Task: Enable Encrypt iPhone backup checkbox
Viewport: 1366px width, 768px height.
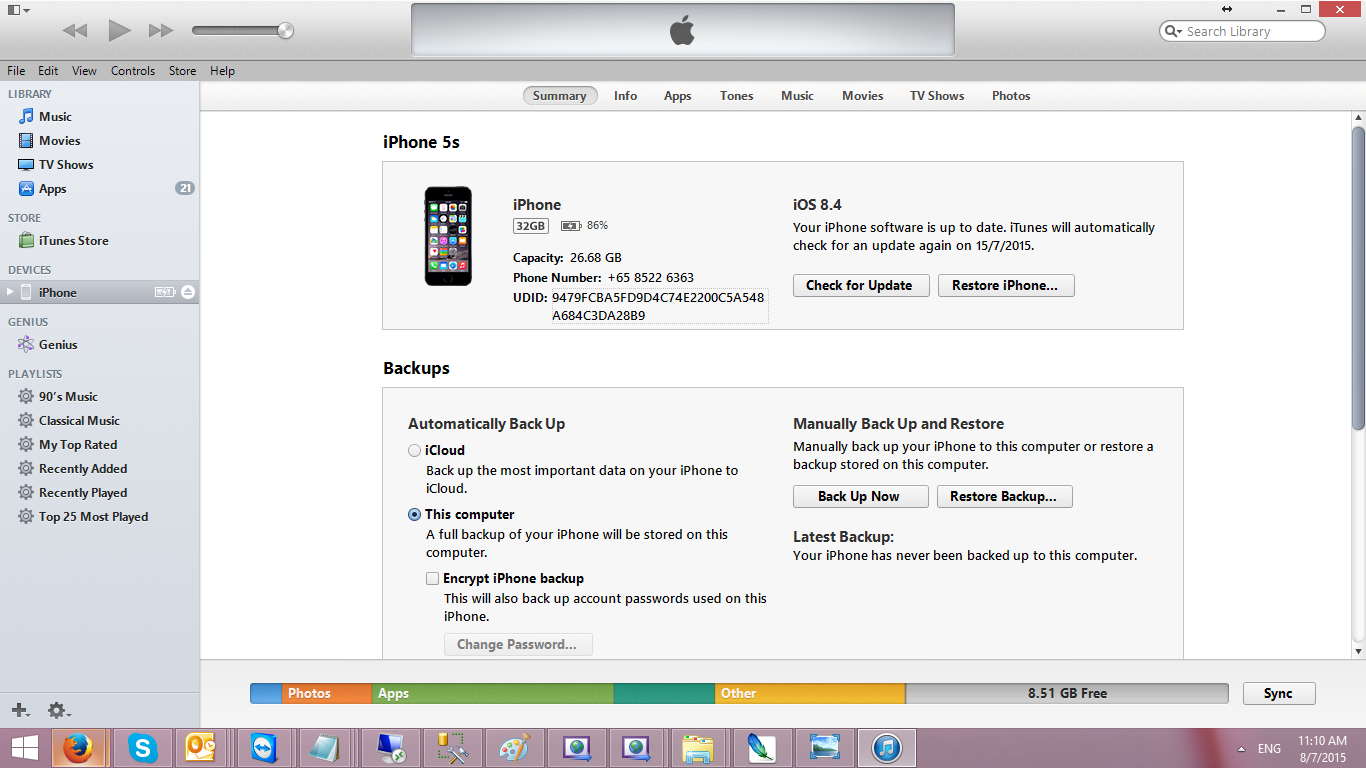Action: (x=432, y=579)
